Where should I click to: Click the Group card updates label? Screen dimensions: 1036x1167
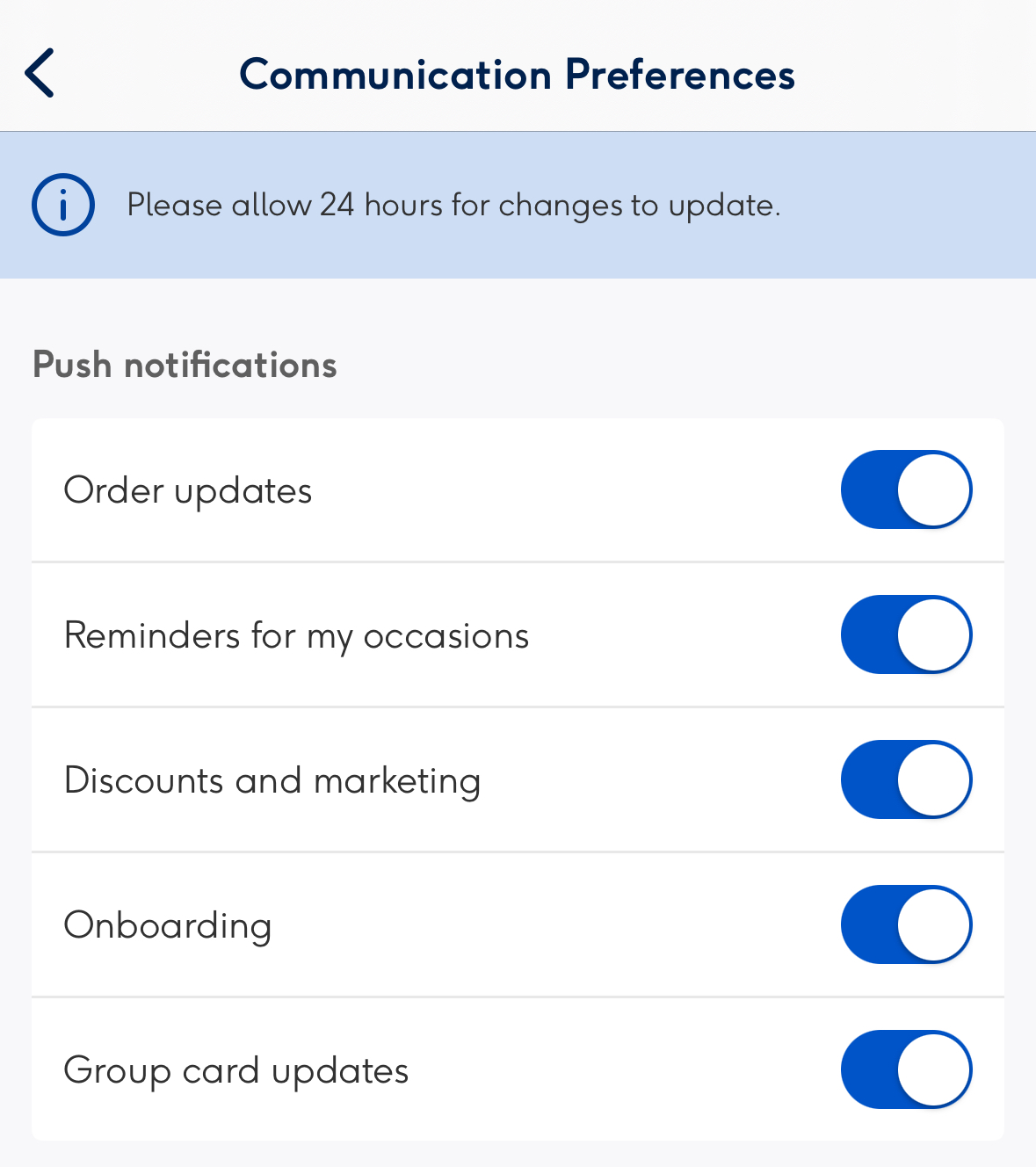pos(236,1071)
